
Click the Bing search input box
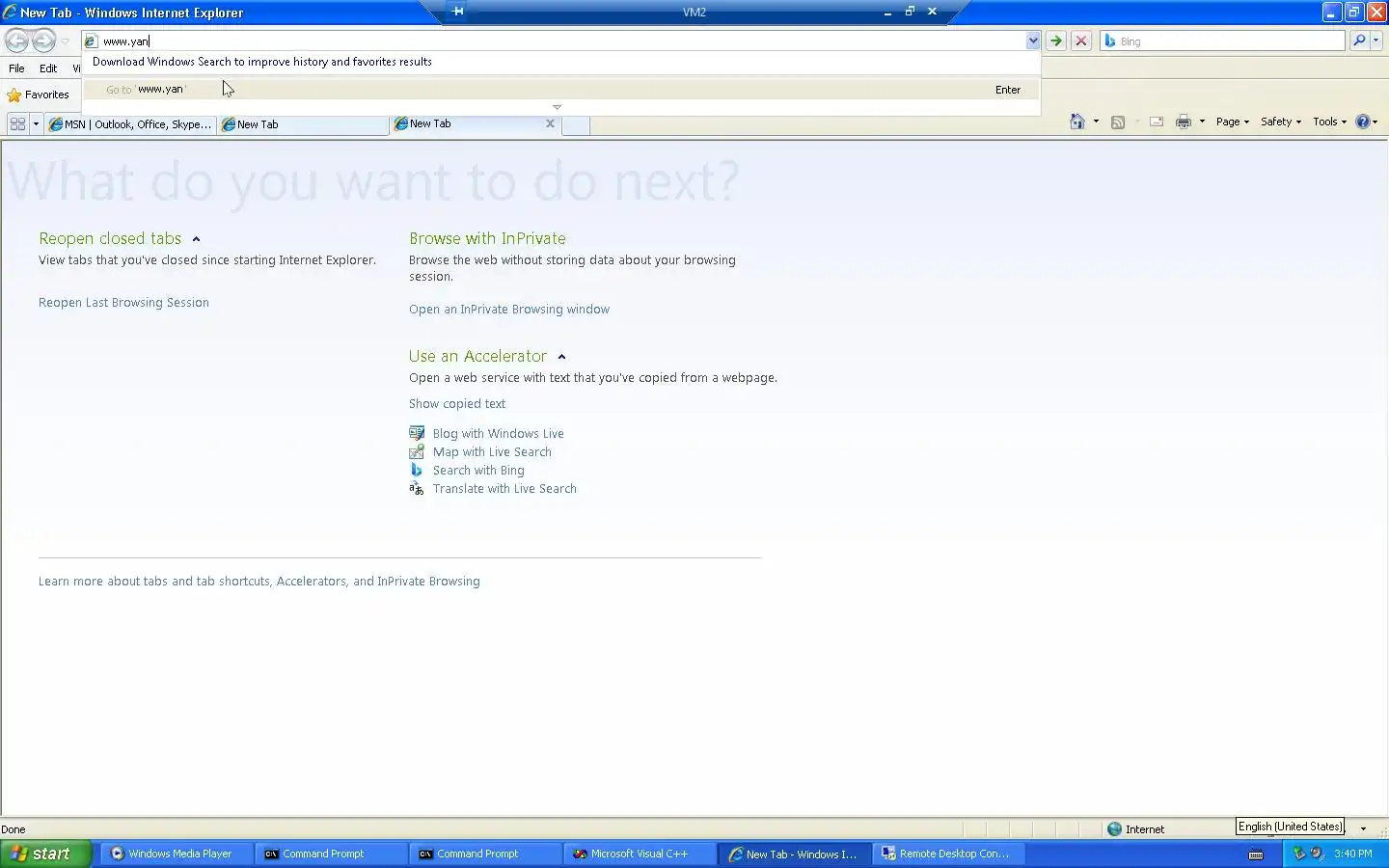[x=1222, y=41]
